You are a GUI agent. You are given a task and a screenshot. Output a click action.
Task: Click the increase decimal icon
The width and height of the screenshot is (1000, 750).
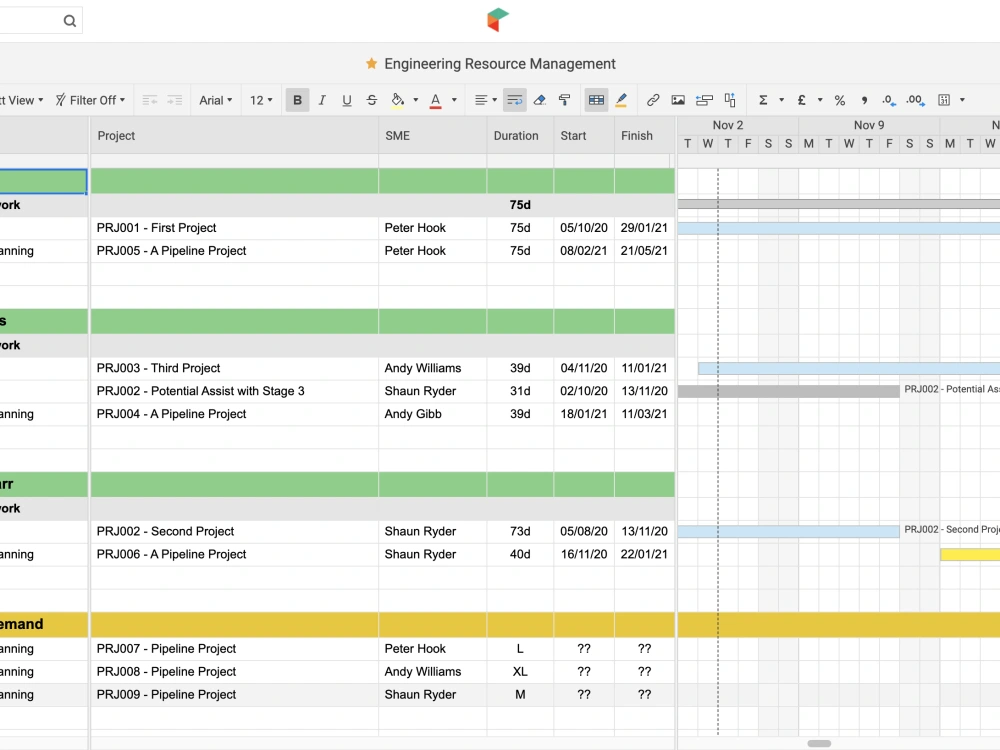tap(914, 100)
